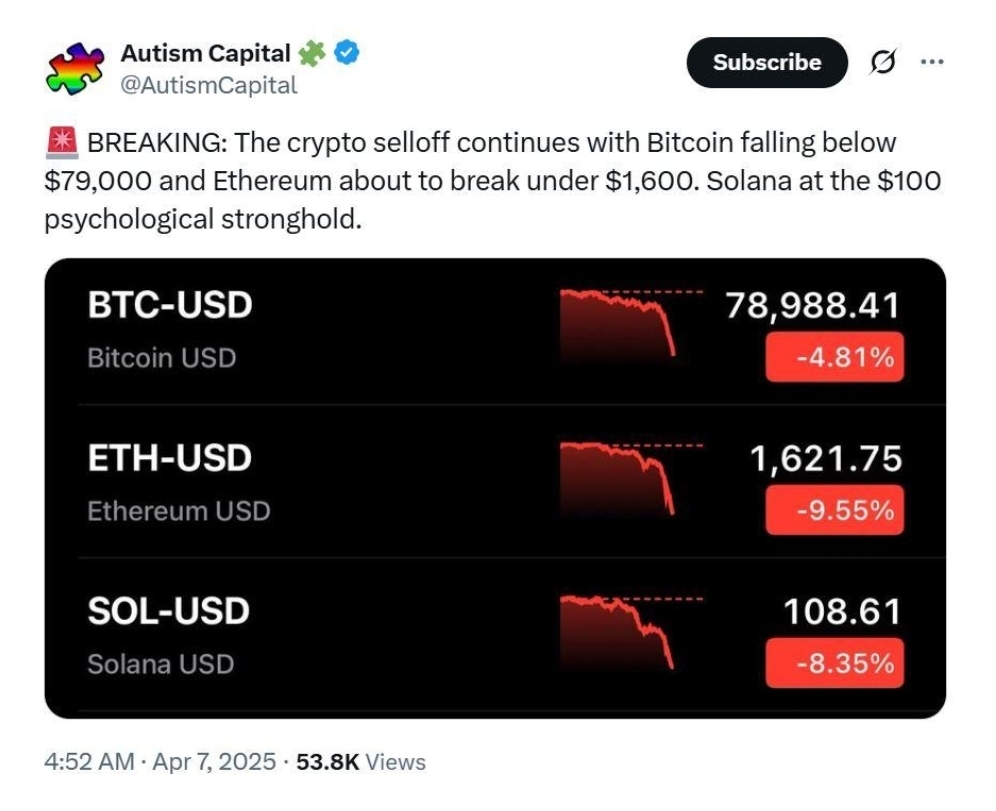Click the Solana red sparkline chart

coord(631,632)
